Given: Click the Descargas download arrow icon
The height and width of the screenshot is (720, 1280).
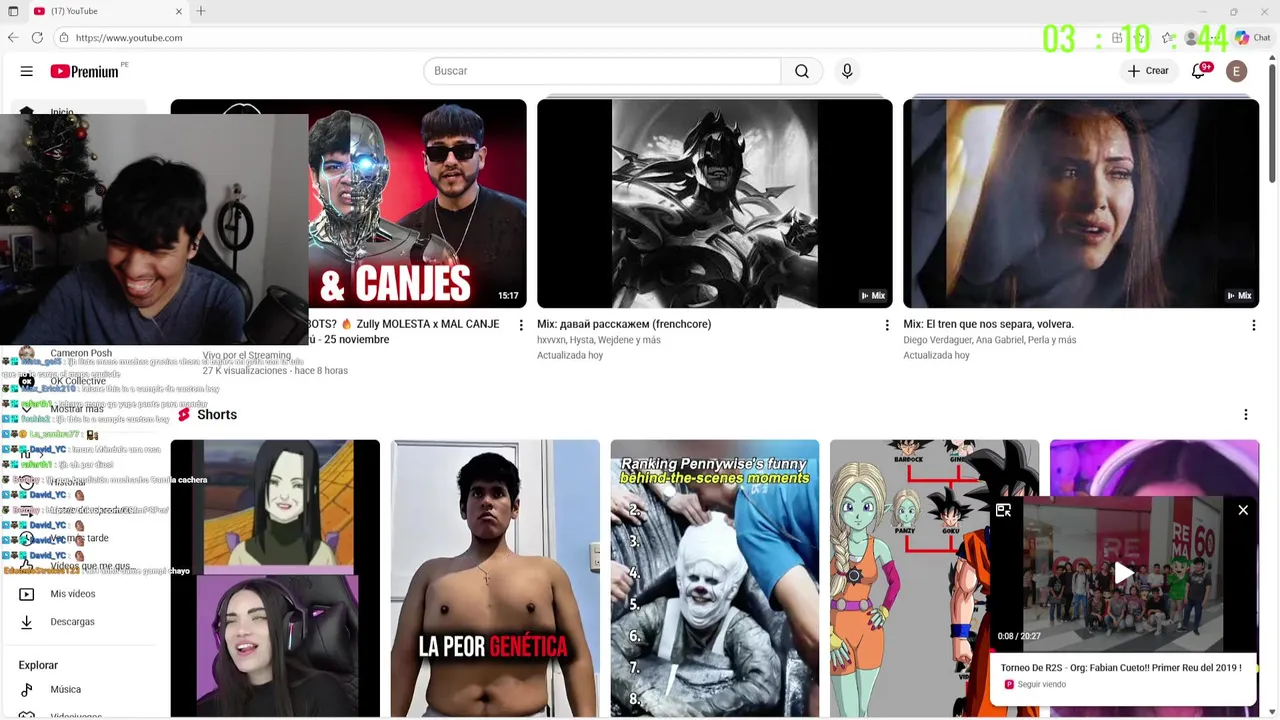Looking at the screenshot, I should point(27,622).
